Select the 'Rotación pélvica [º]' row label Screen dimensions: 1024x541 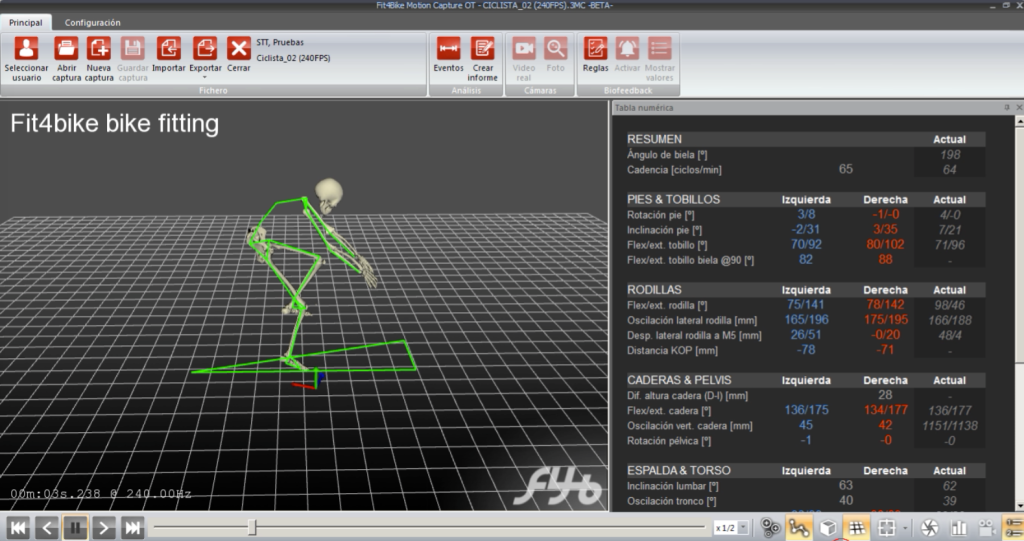(x=669, y=441)
